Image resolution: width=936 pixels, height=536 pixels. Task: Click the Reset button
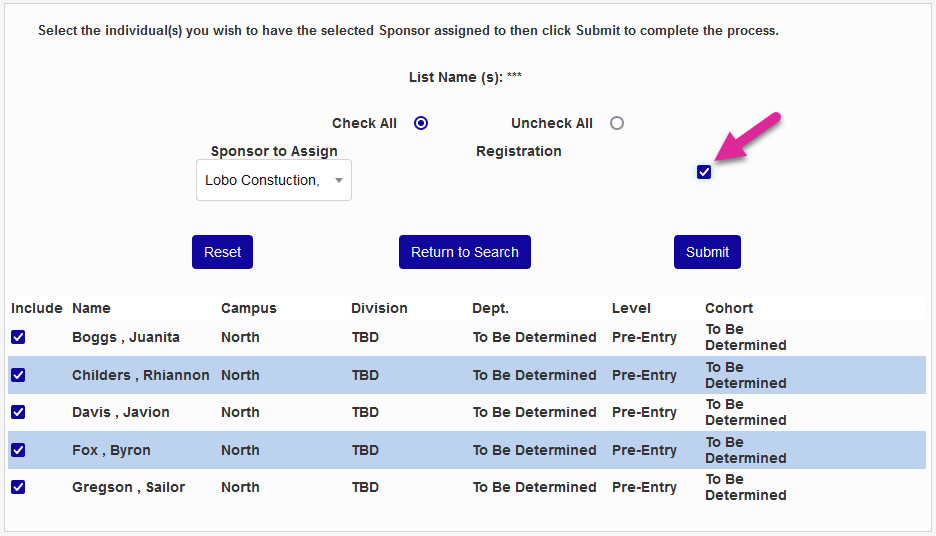(x=222, y=252)
